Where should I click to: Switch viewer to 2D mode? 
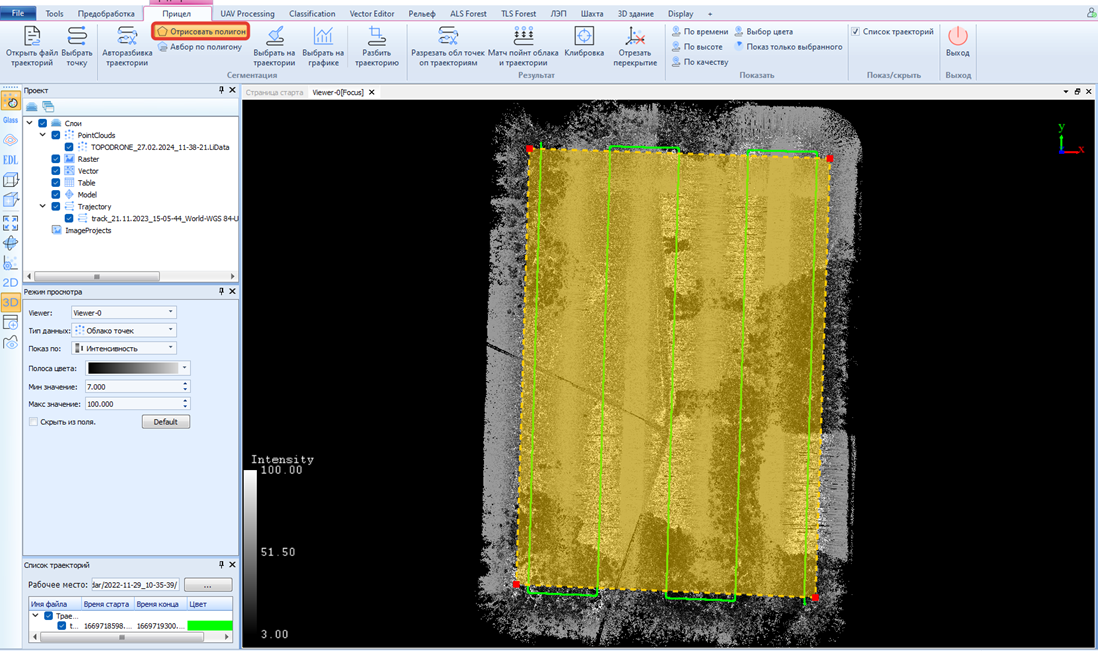(11, 282)
